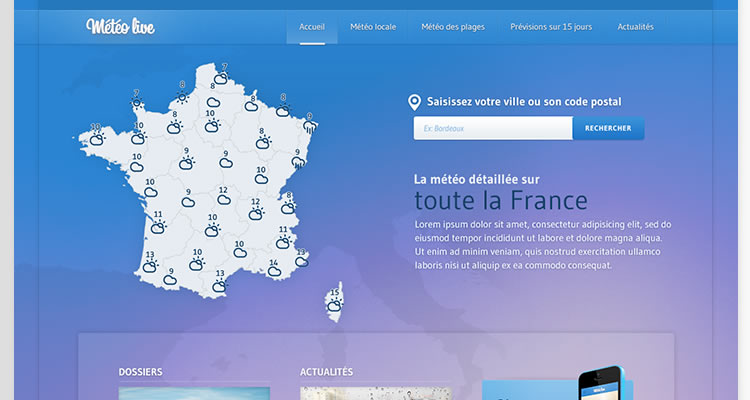Open the Météo locale menu item

pyautogui.click(x=373, y=27)
